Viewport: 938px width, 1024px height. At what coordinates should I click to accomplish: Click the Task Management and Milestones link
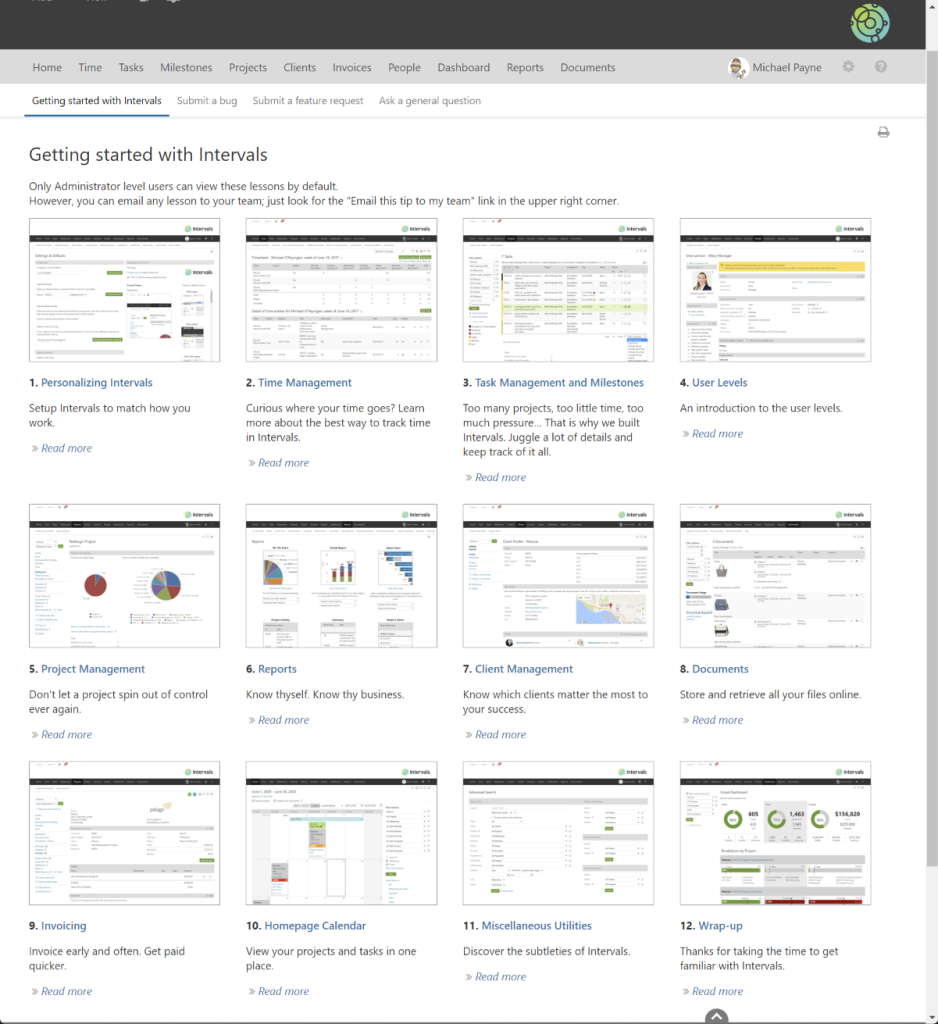point(559,383)
